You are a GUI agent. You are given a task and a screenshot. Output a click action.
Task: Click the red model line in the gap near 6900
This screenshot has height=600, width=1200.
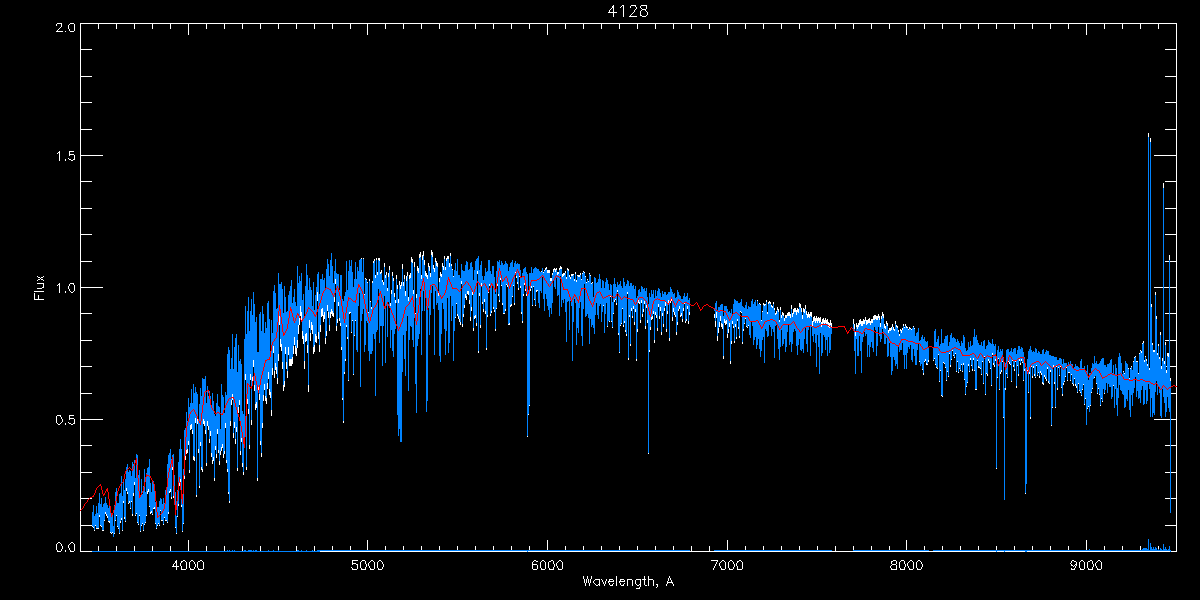(705, 306)
